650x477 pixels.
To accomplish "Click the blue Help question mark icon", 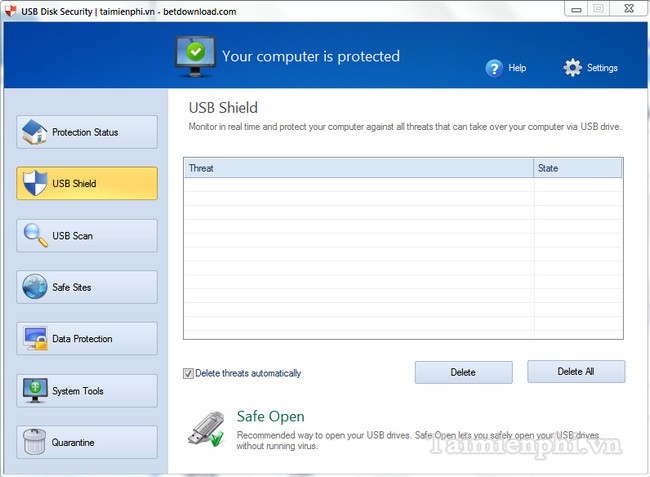I will [494, 68].
